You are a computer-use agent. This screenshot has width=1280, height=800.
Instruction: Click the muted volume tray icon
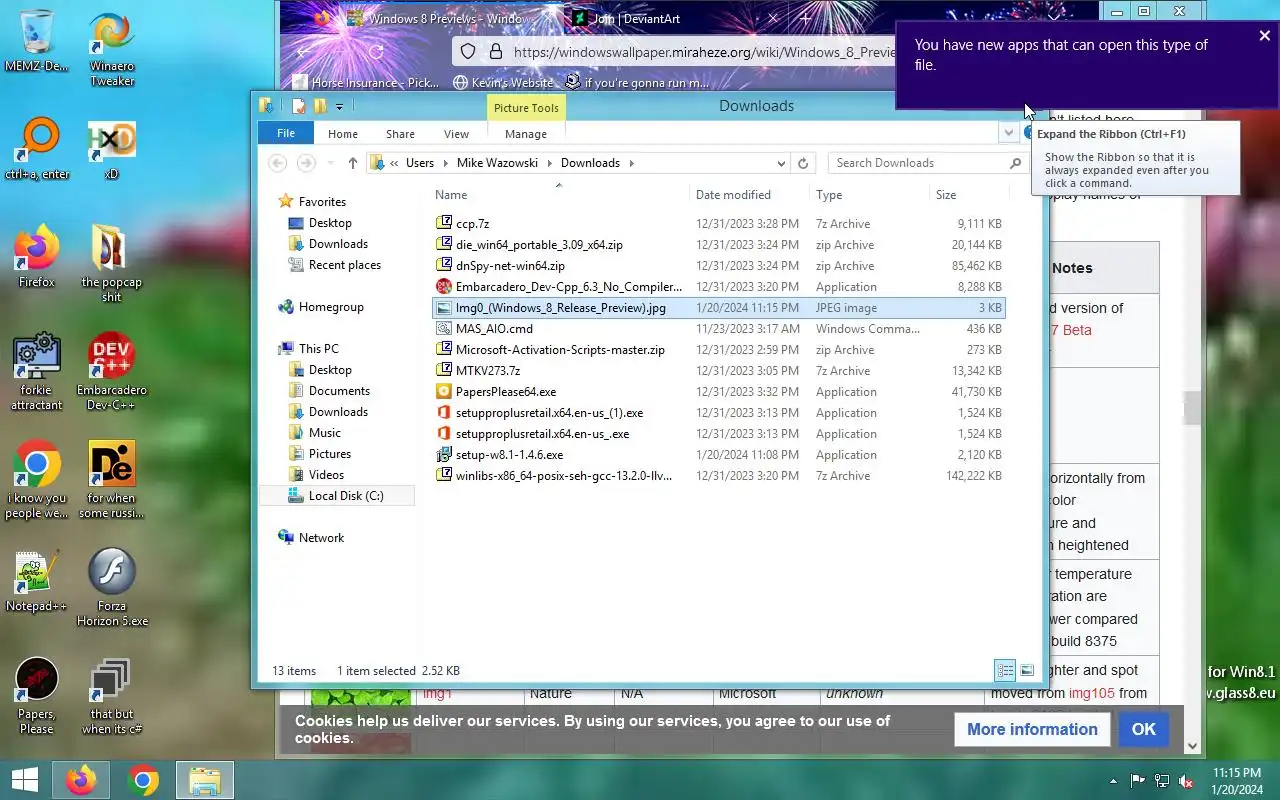1186,781
